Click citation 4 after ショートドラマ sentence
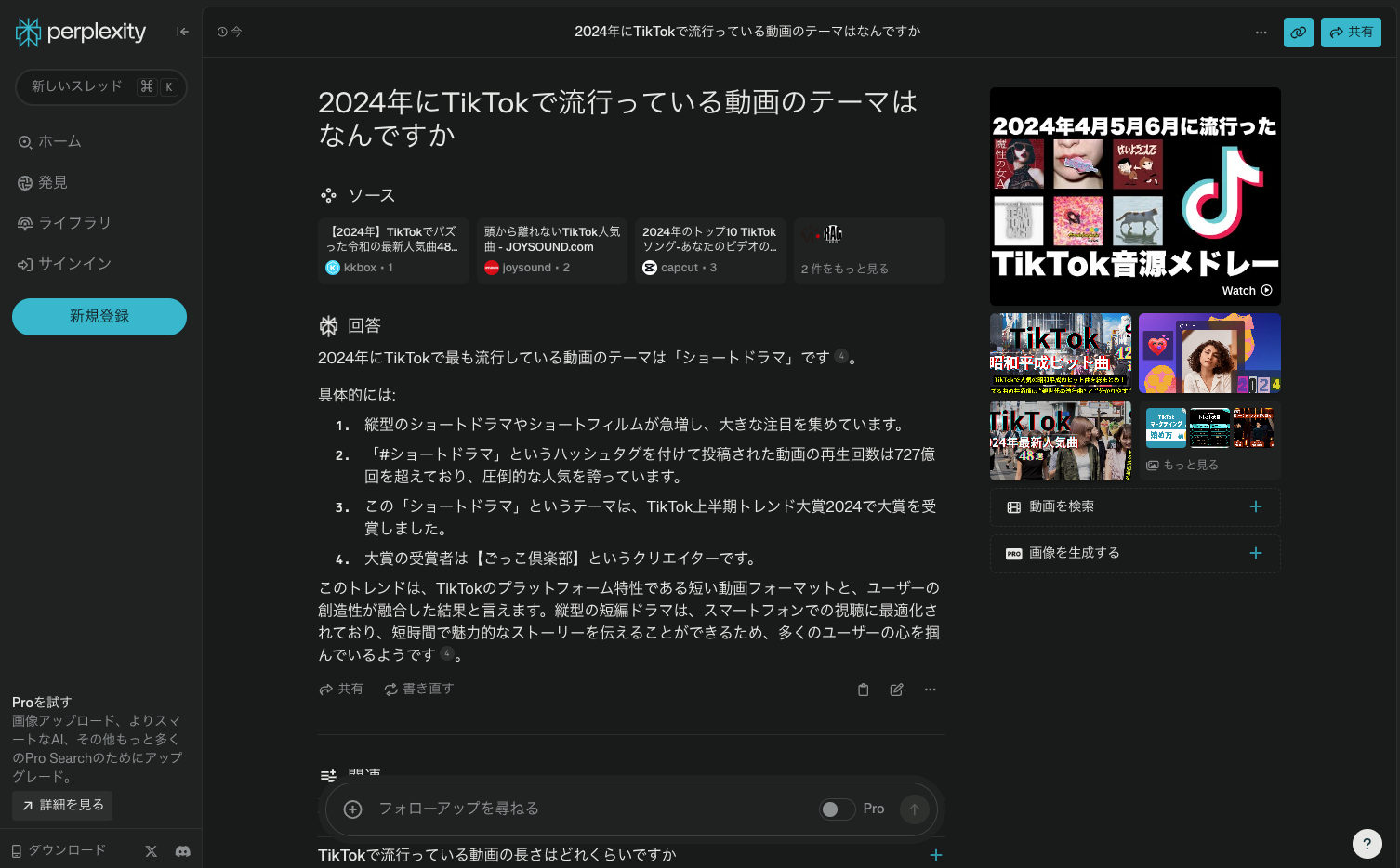Image resolution: width=1400 pixels, height=868 pixels. click(x=841, y=356)
